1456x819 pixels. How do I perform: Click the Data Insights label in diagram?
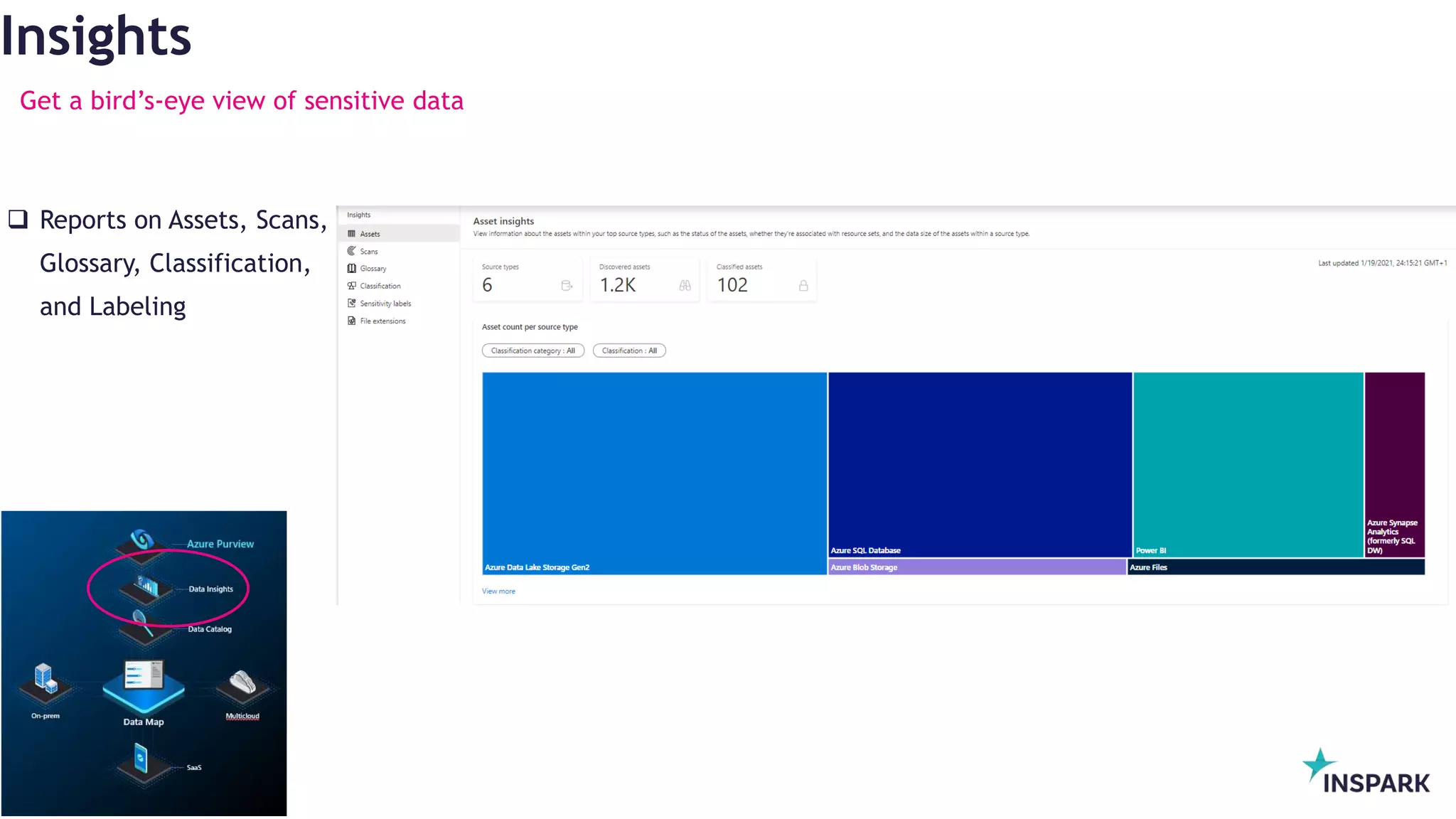click(x=210, y=589)
